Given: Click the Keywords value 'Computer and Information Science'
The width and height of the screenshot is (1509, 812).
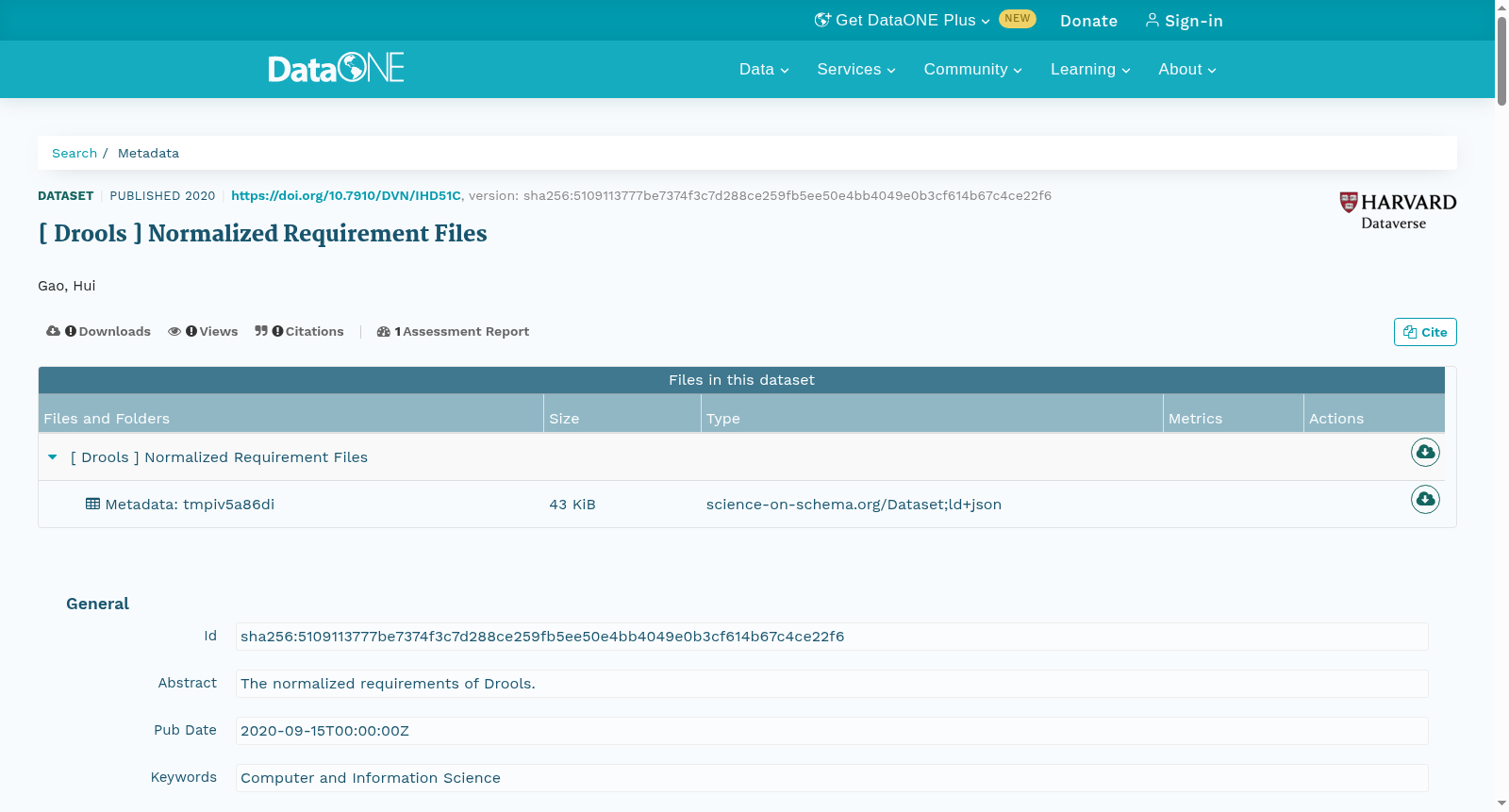Looking at the screenshot, I should click(371, 778).
